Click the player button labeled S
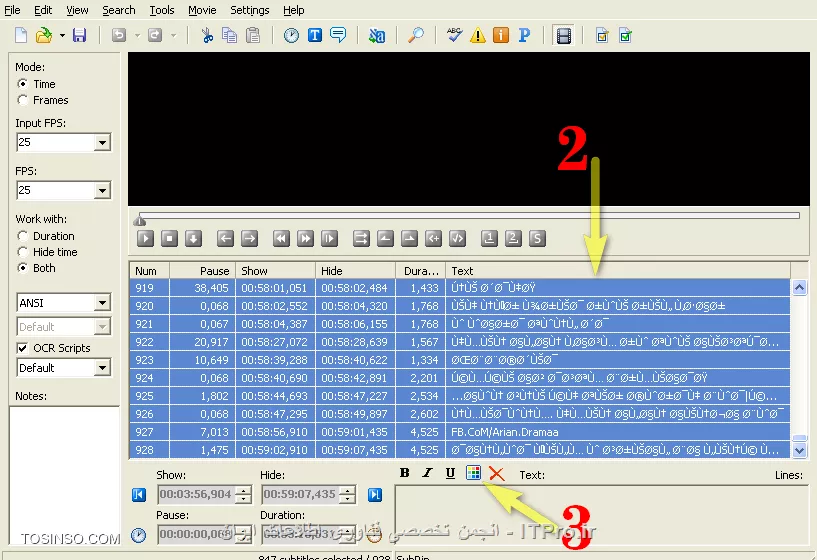Screen dimensions: 817x560 point(537,239)
